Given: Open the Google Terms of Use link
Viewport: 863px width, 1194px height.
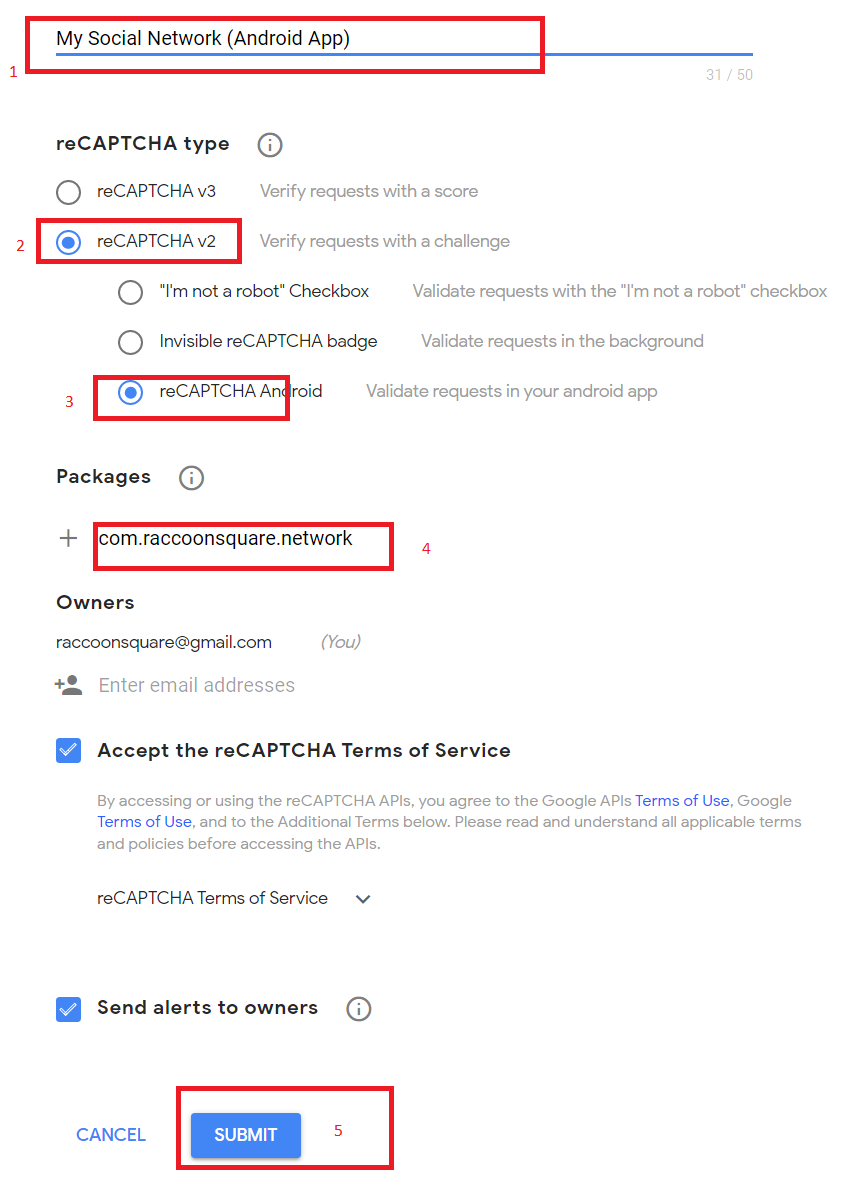Looking at the screenshot, I should click(144, 821).
